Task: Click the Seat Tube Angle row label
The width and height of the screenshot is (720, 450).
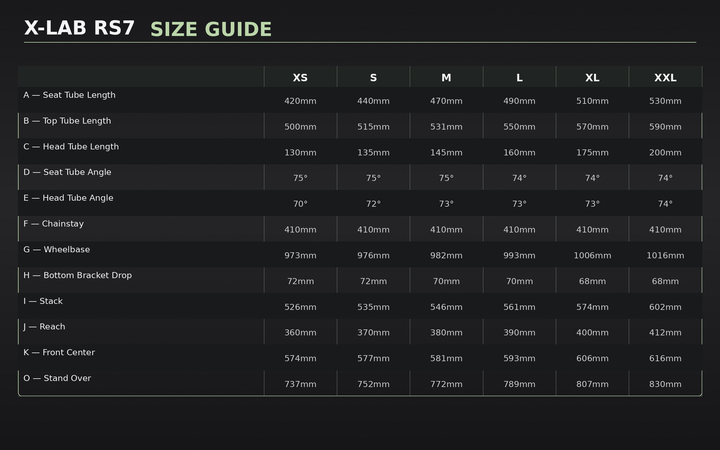Action: pos(67,172)
